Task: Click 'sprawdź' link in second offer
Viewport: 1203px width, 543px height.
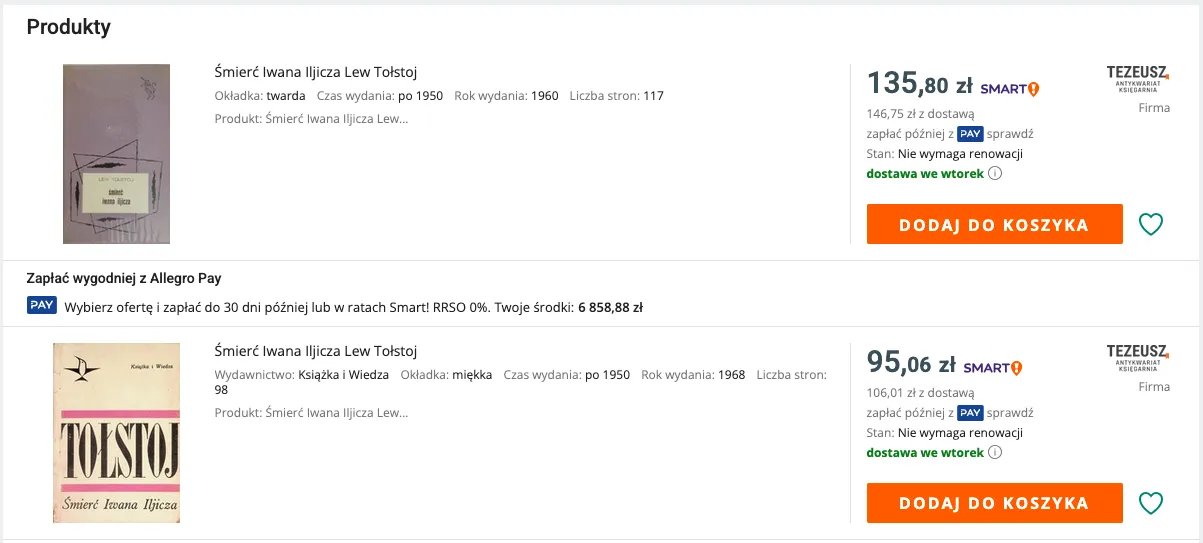Action: [1011, 413]
